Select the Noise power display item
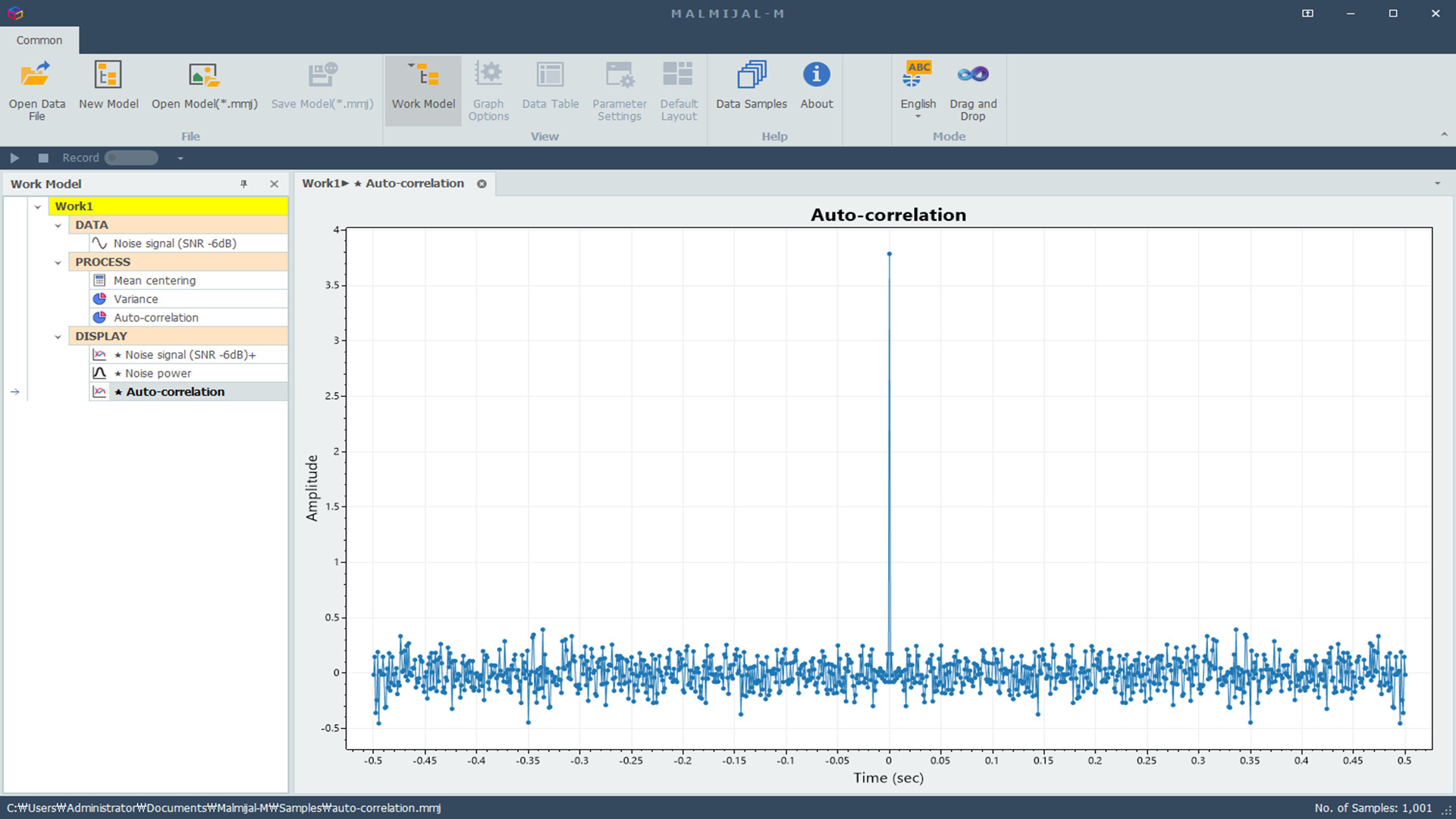Viewport: 1456px width, 819px height. pos(158,373)
